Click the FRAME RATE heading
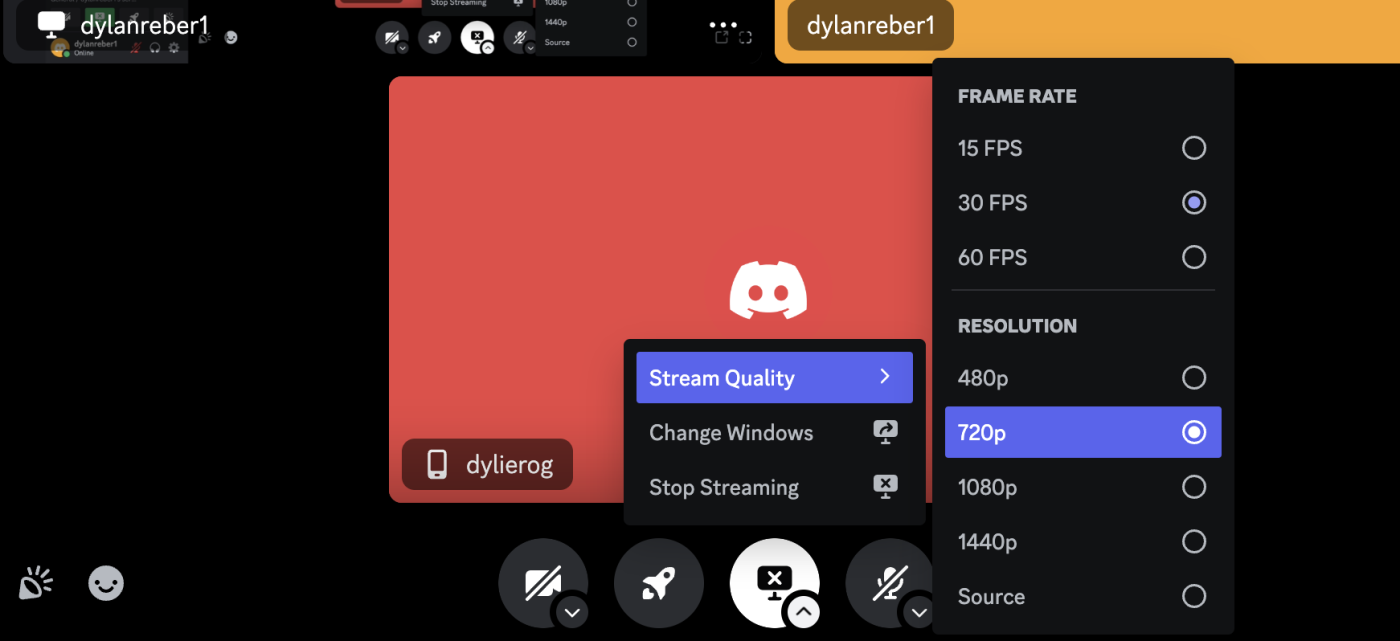This screenshot has height=641, width=1400. pyautogui.click(x=1017, y=97)
